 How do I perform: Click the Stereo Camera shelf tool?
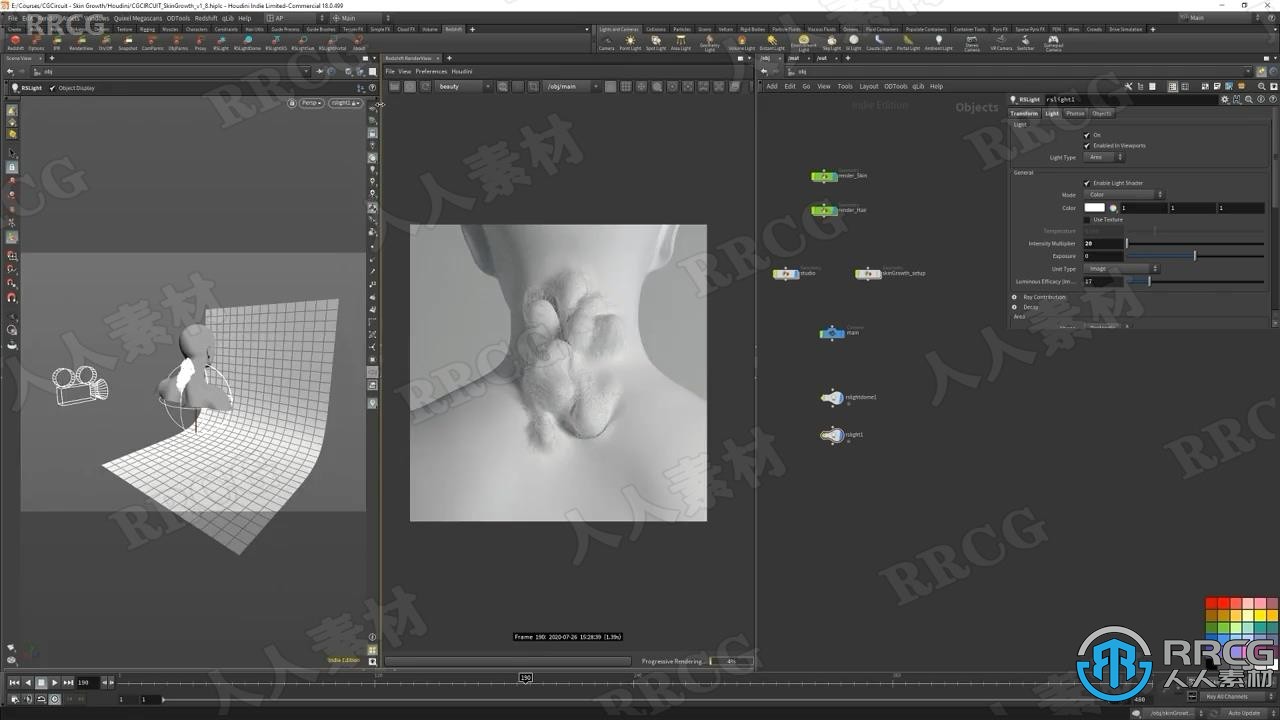(972, 44)
